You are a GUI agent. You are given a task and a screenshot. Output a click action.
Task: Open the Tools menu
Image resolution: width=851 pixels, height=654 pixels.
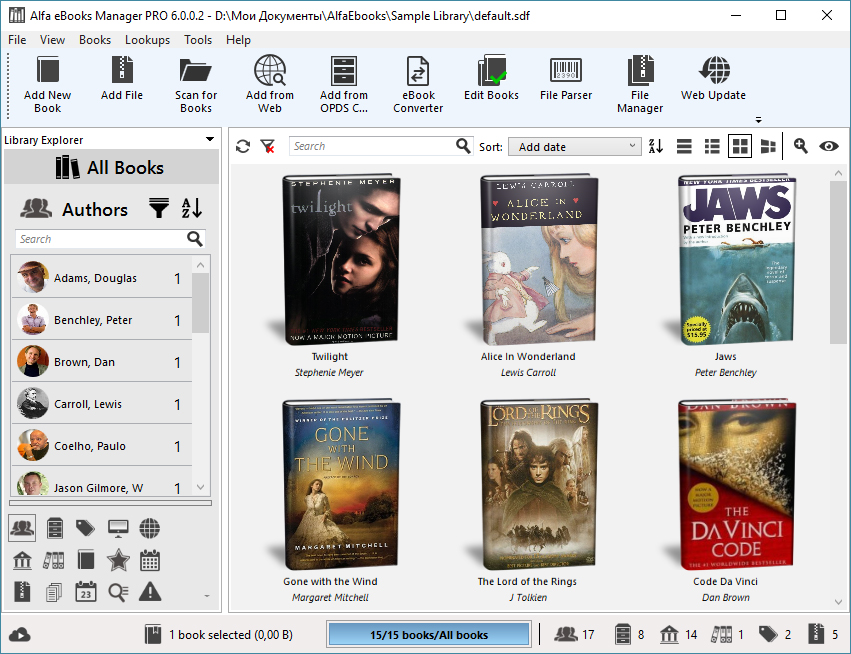(x=198, y=40)
